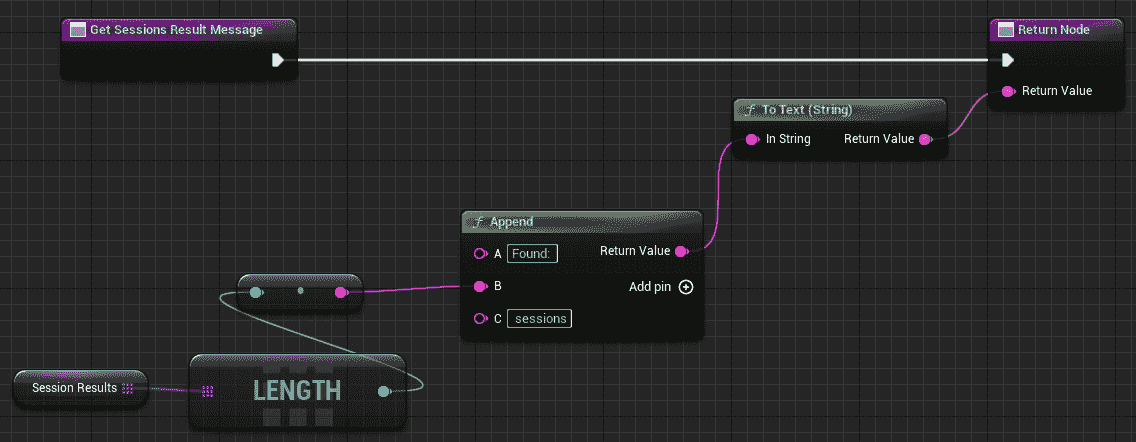The image size is (1136, 442).
Task: Click the Append node's Return Value output pin
Action: [x=681, y=251]
